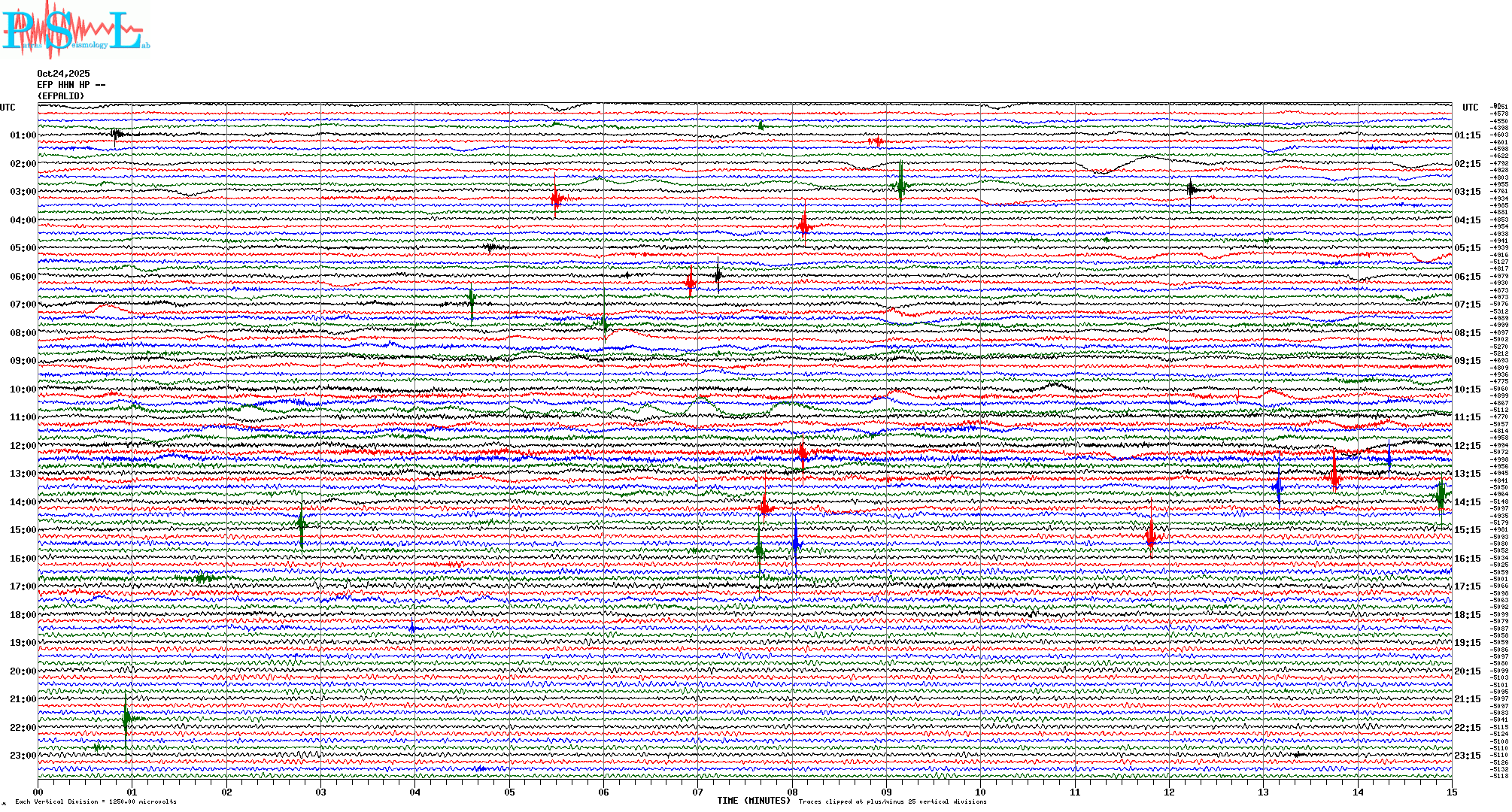This screenshot has height=812, width=1512.
Task: Click the right UTC axis header
Action: pyautogui.click(x=1470, y=108)
